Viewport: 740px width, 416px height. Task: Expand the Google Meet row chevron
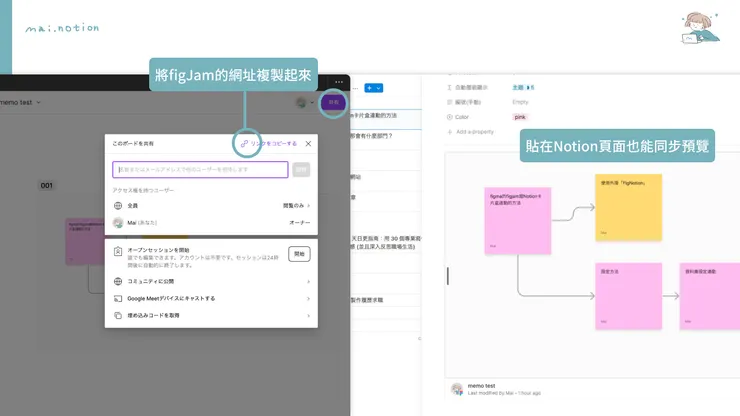[x=309, y=298]
